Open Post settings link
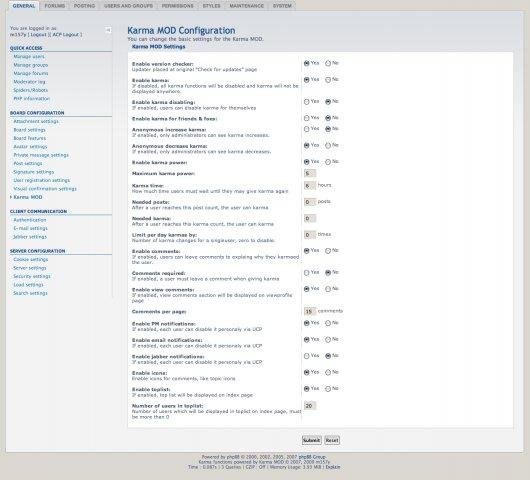Viewport: 530px width, 480px height. [28, 164]
